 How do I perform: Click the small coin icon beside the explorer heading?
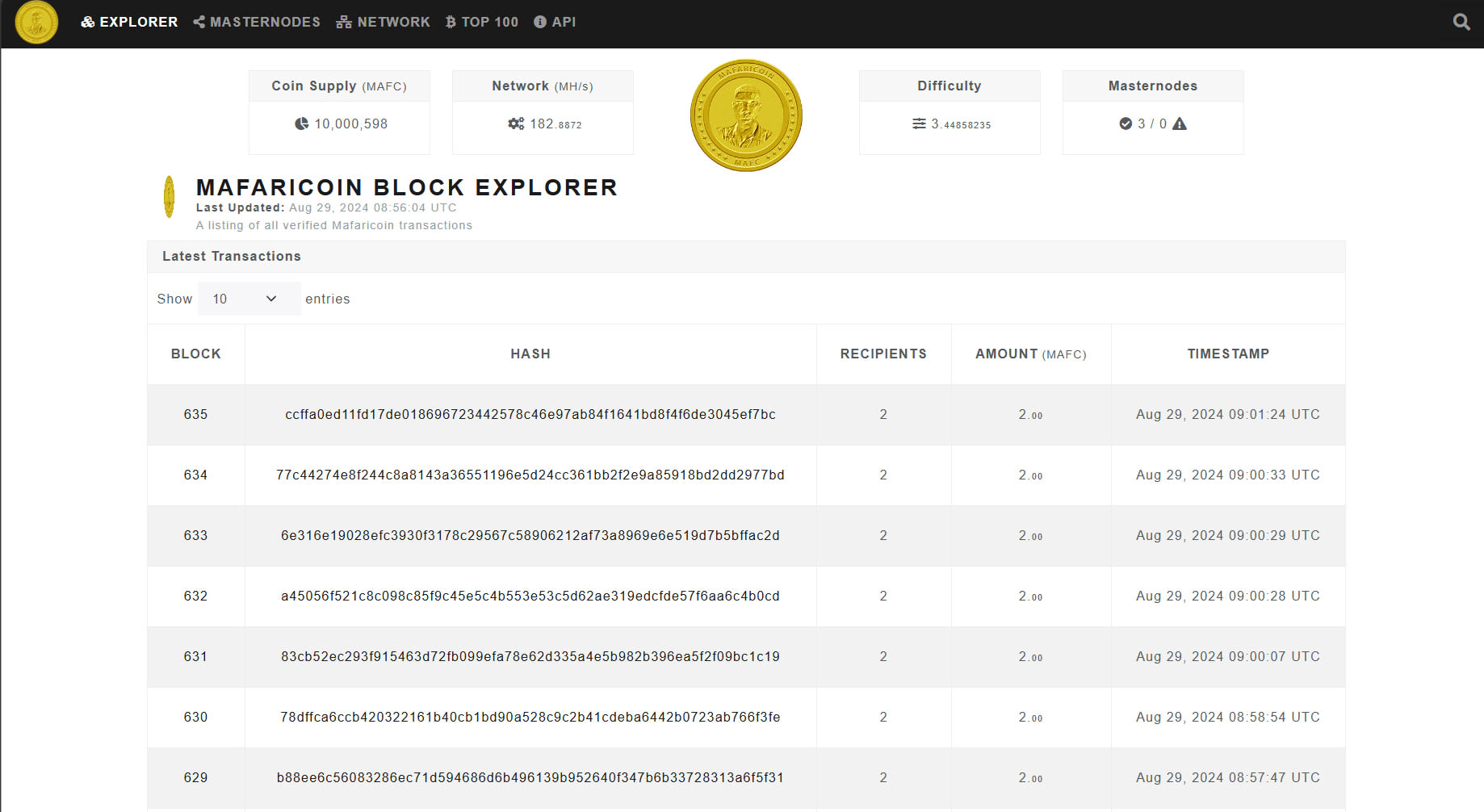pos(170,196)
